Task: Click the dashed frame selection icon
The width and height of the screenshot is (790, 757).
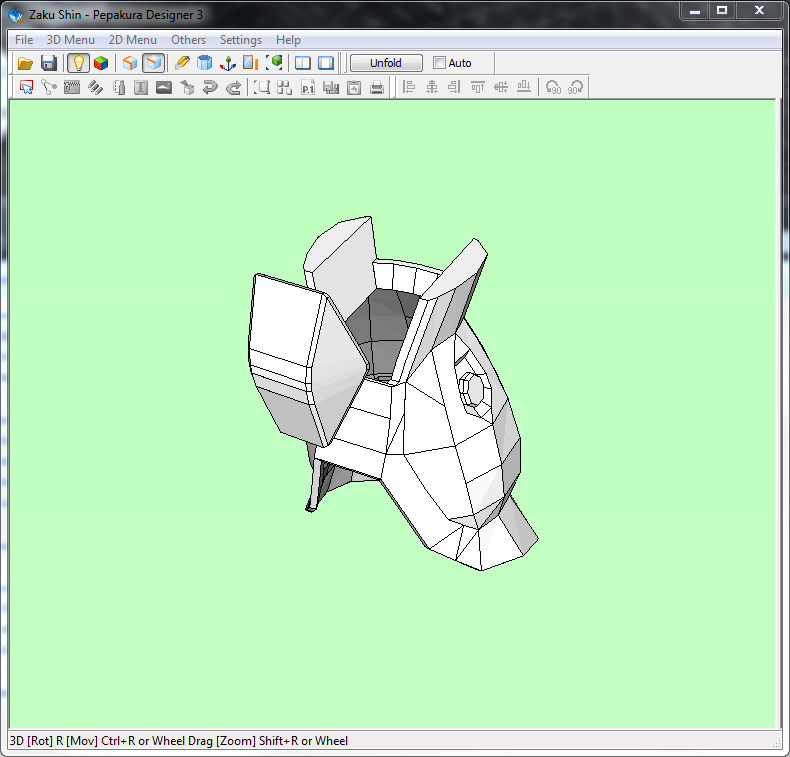Action: point(261,87)
